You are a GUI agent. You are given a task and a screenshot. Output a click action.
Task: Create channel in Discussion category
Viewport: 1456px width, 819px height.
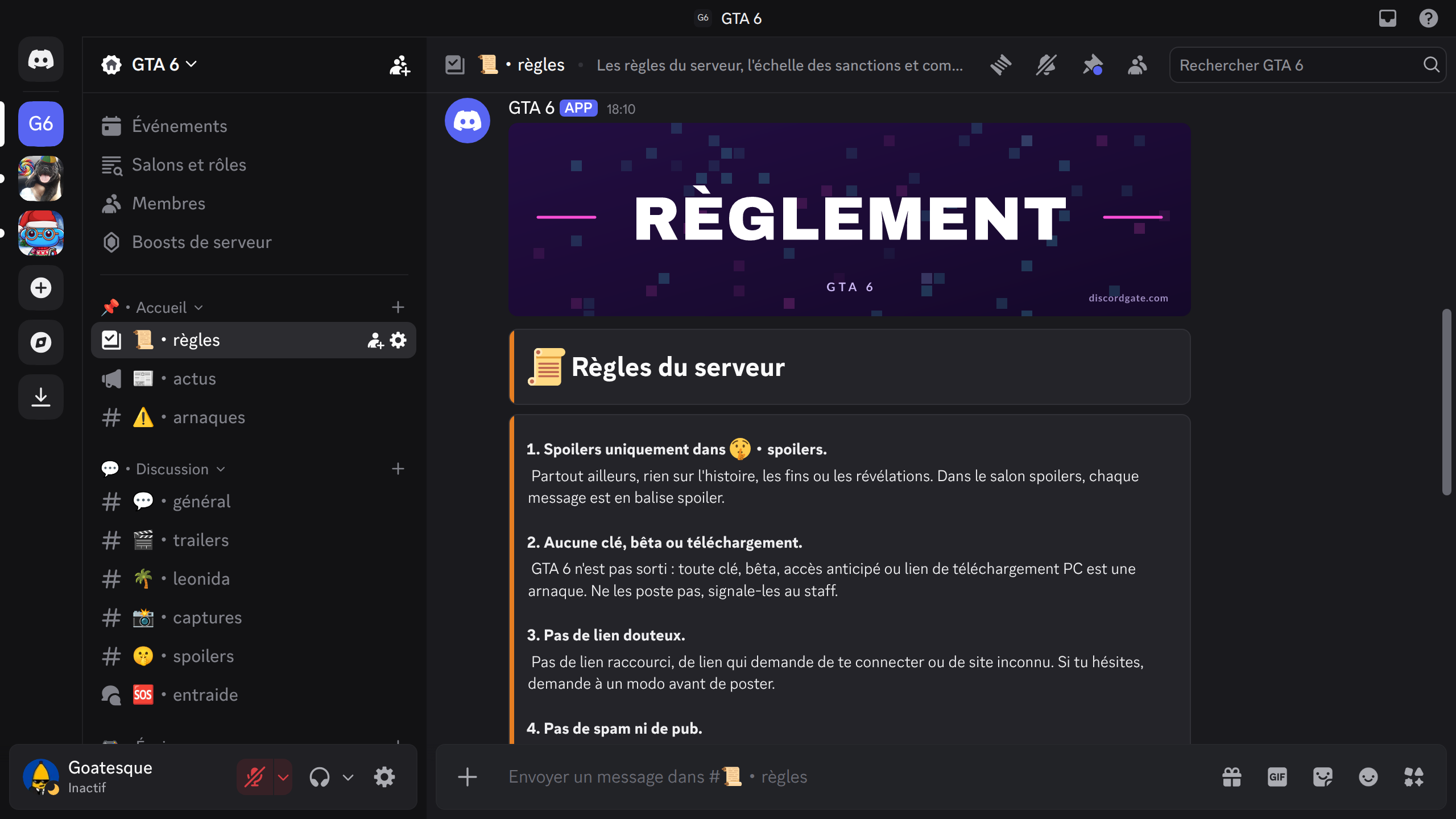tap(398, 469)
